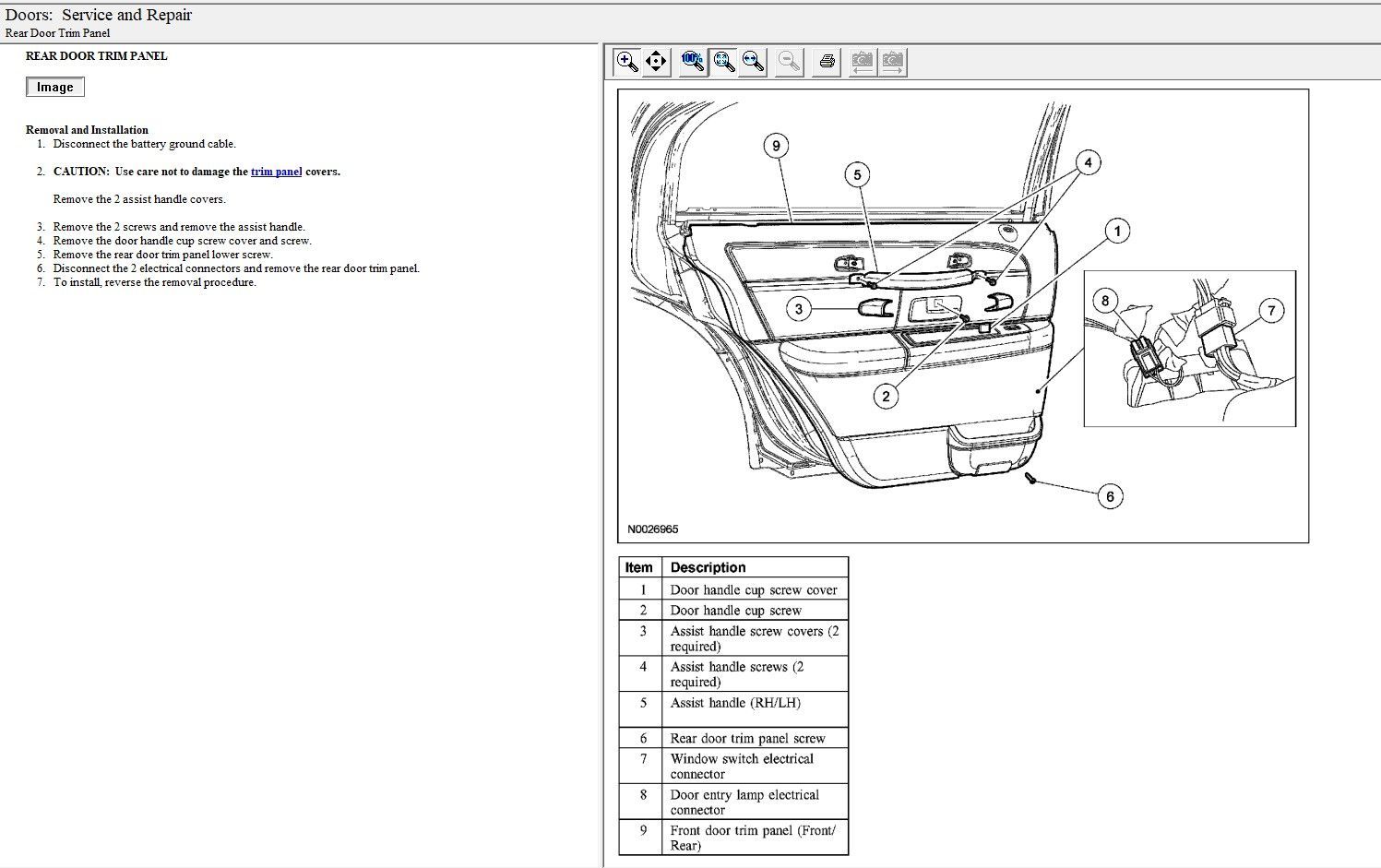Click the Description column header

click(x=708, y=567)
